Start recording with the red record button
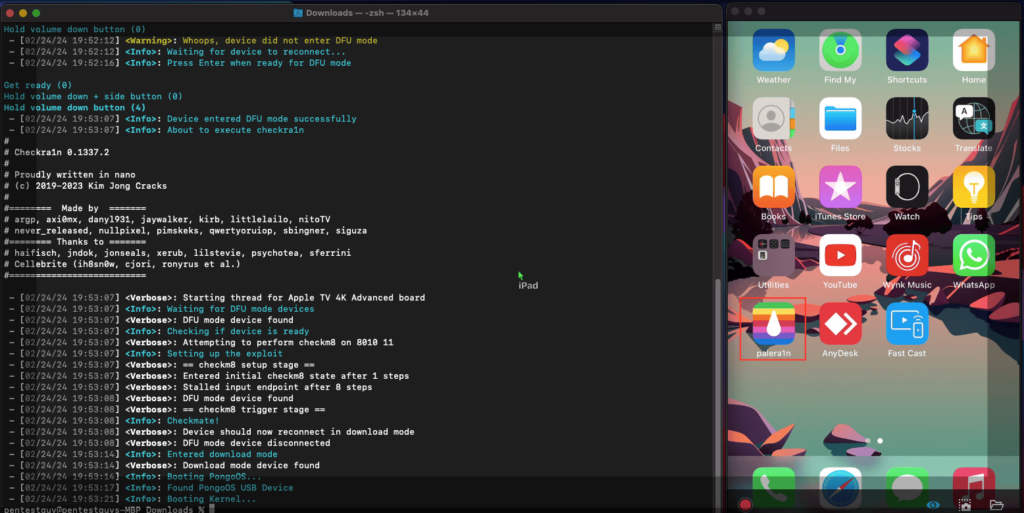Viewport: 1024px width, 513px height. [x=745, y=505]
